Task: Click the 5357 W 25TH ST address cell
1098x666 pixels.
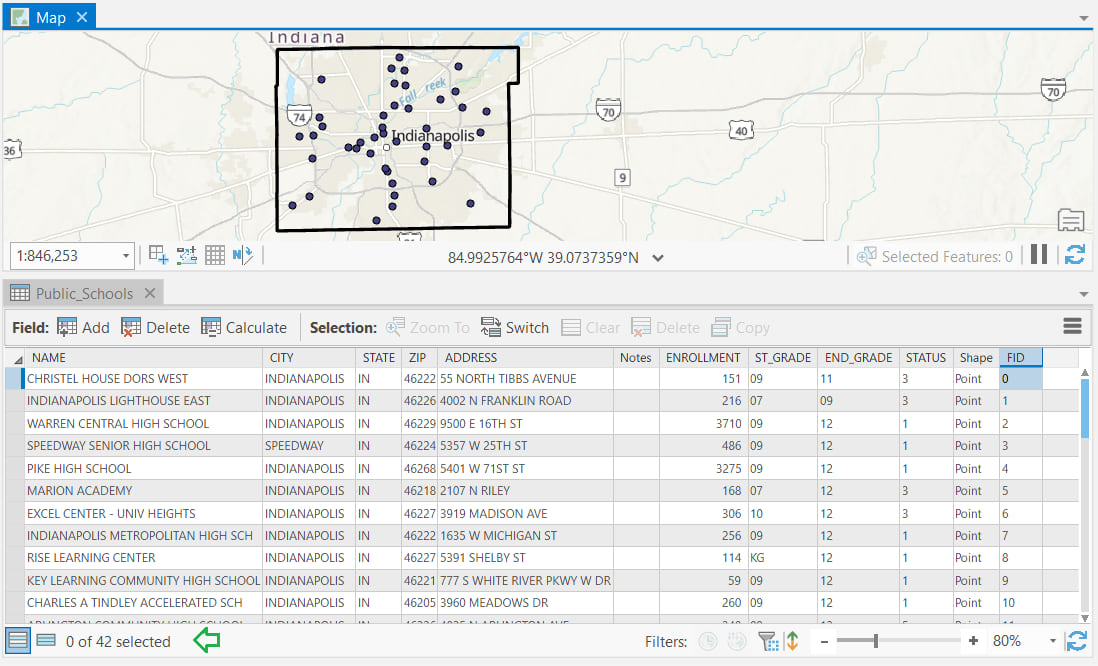Action: click(x=526, y=445)
